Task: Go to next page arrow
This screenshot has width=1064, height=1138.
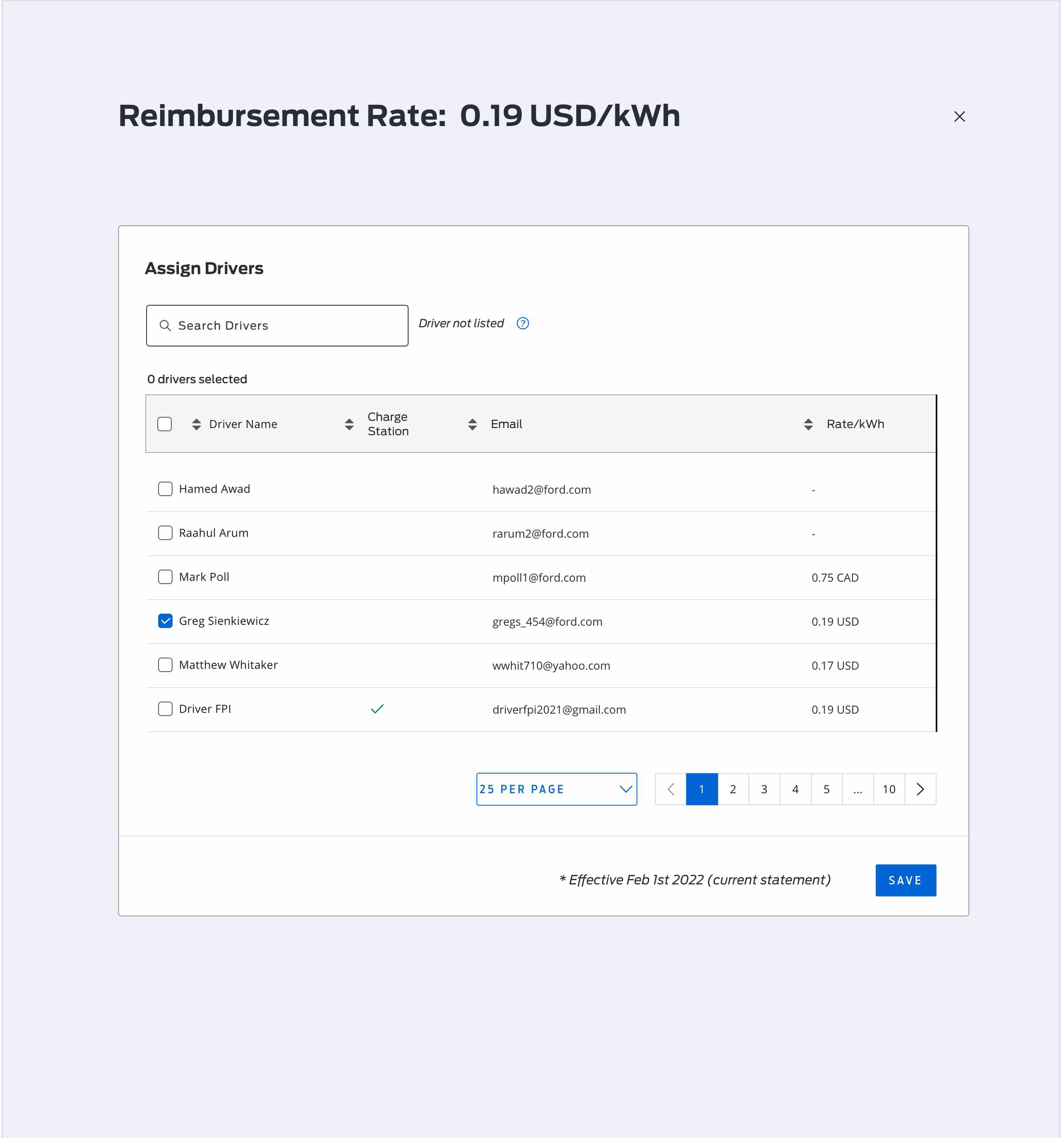Action: 920,789
